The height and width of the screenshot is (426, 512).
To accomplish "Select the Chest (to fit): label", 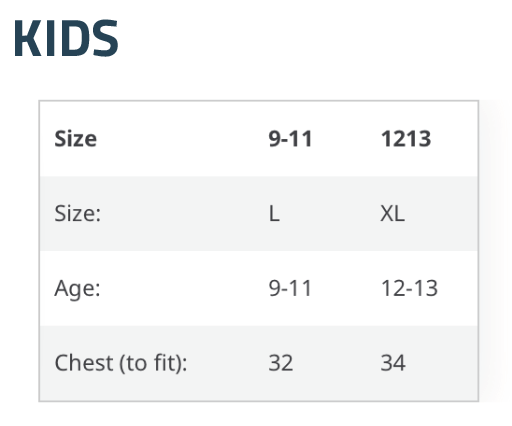I will pos(121,363).
